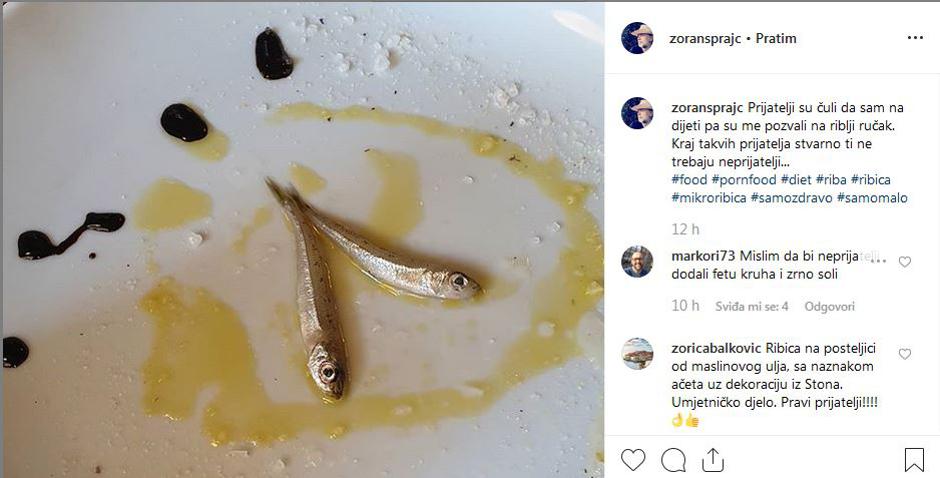940x478 pixels.
Task: Reply to markori73 via Odgovori
Action: point(830,306)
